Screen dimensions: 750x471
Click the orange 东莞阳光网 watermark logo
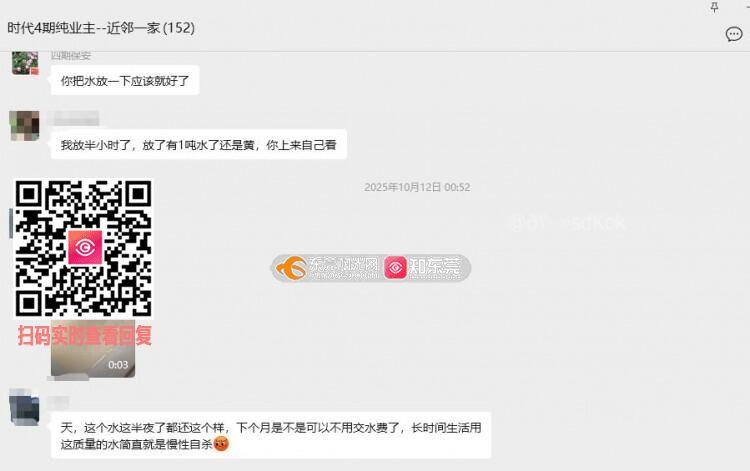coord(292,268)
